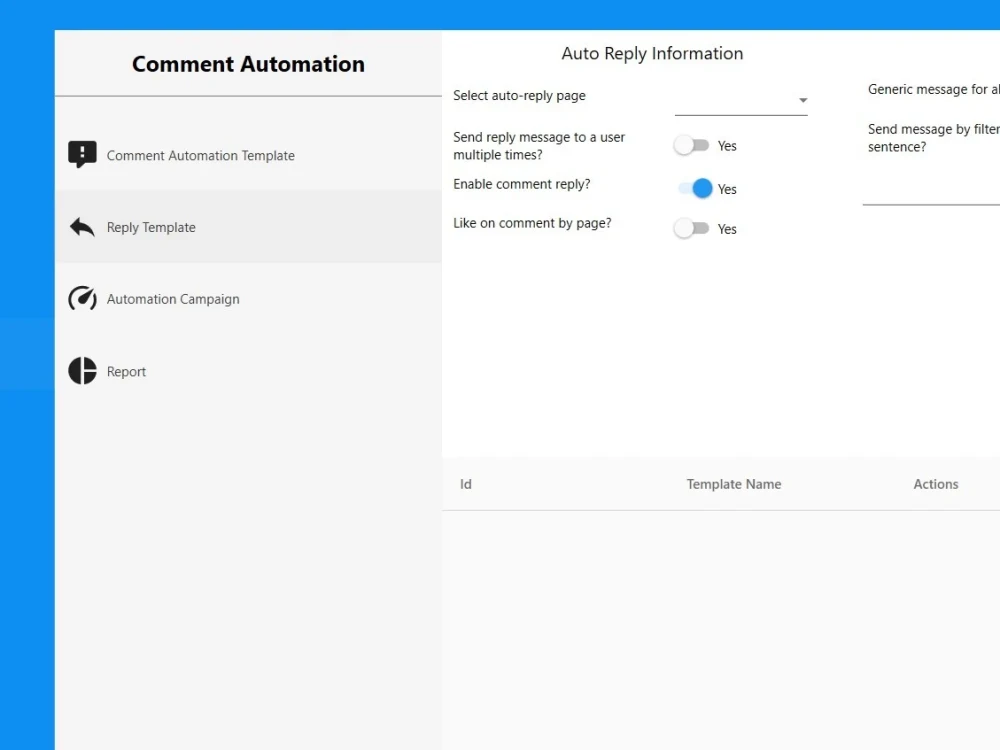Open the Report section

(126, 371)
